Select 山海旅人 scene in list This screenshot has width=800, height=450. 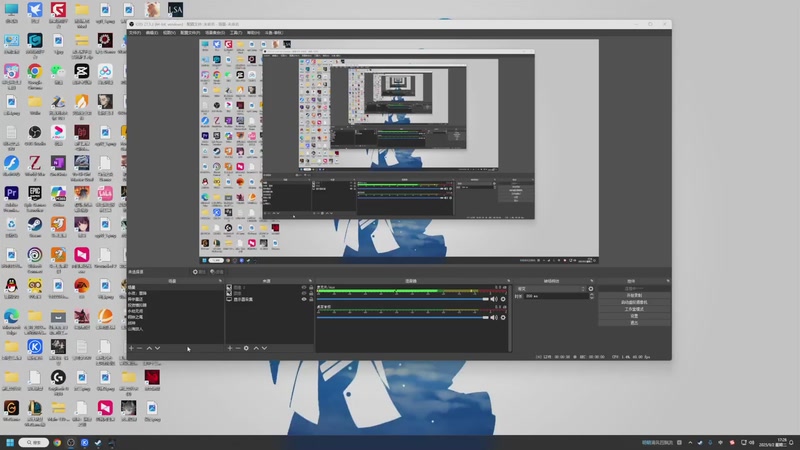click(176, 329)
